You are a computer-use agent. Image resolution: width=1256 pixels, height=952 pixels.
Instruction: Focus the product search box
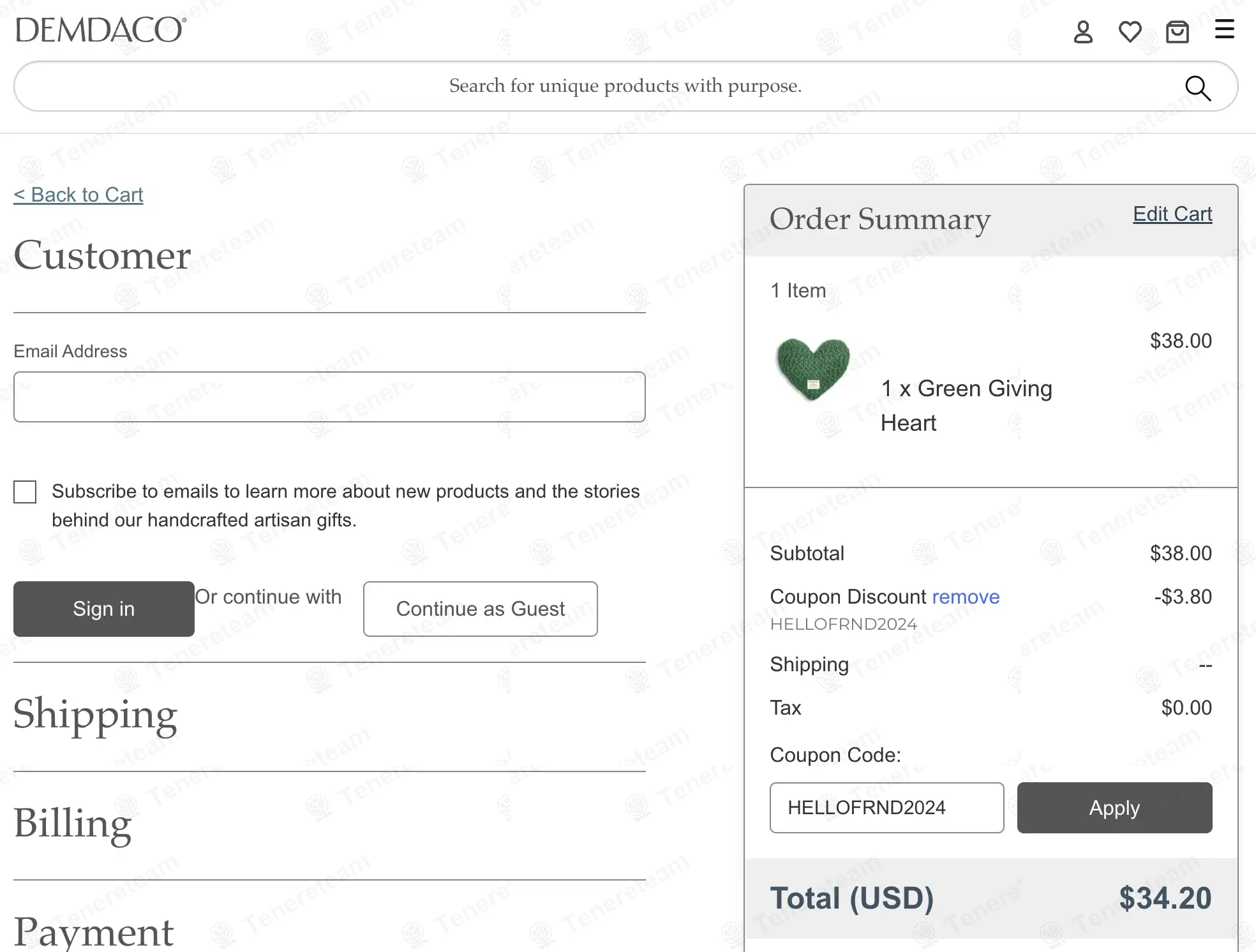613,86
